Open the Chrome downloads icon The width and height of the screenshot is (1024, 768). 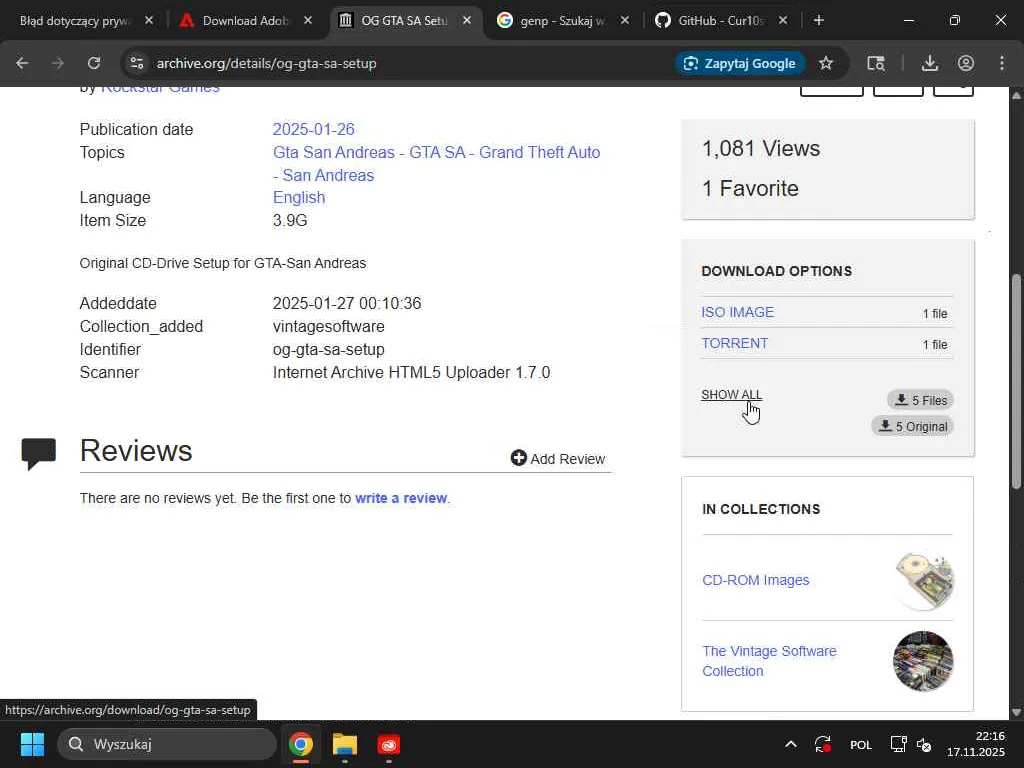[929, 63]
